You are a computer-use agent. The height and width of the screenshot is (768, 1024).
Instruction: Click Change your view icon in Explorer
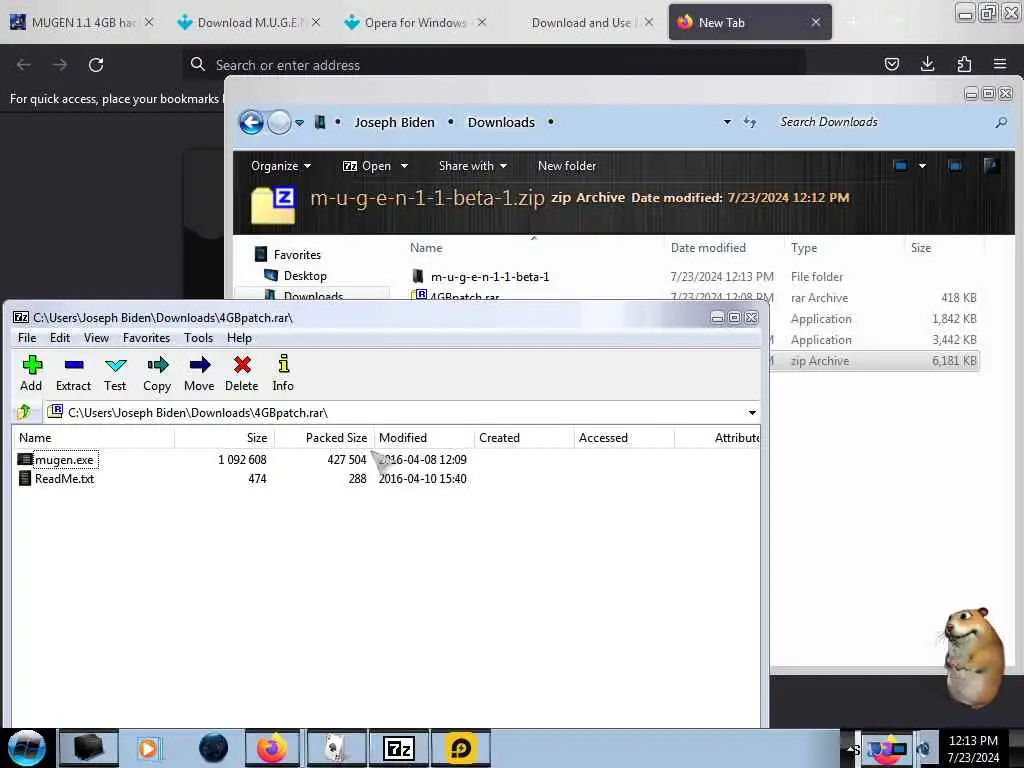(901, 166)
